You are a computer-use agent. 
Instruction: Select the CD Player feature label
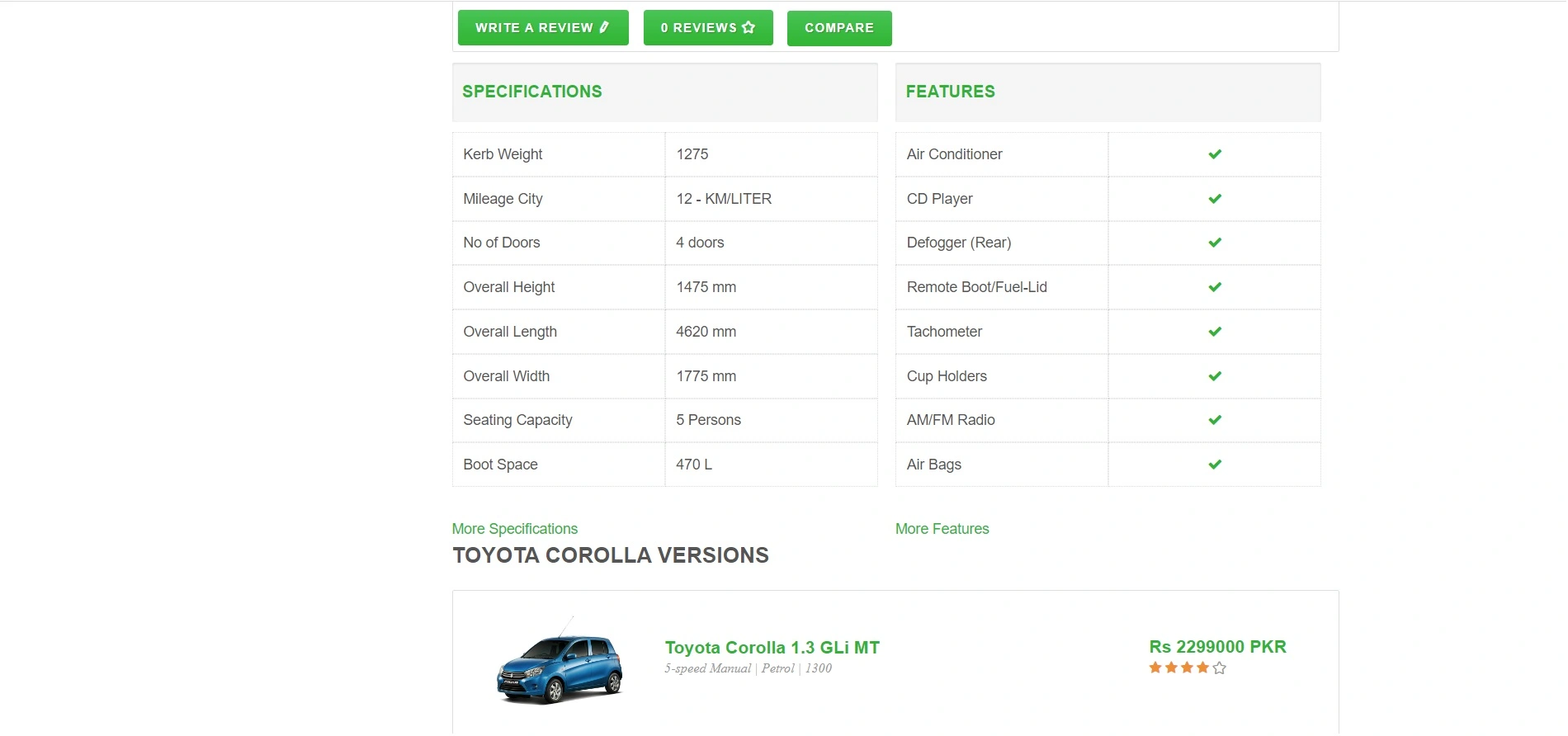[x=940, y=199]
